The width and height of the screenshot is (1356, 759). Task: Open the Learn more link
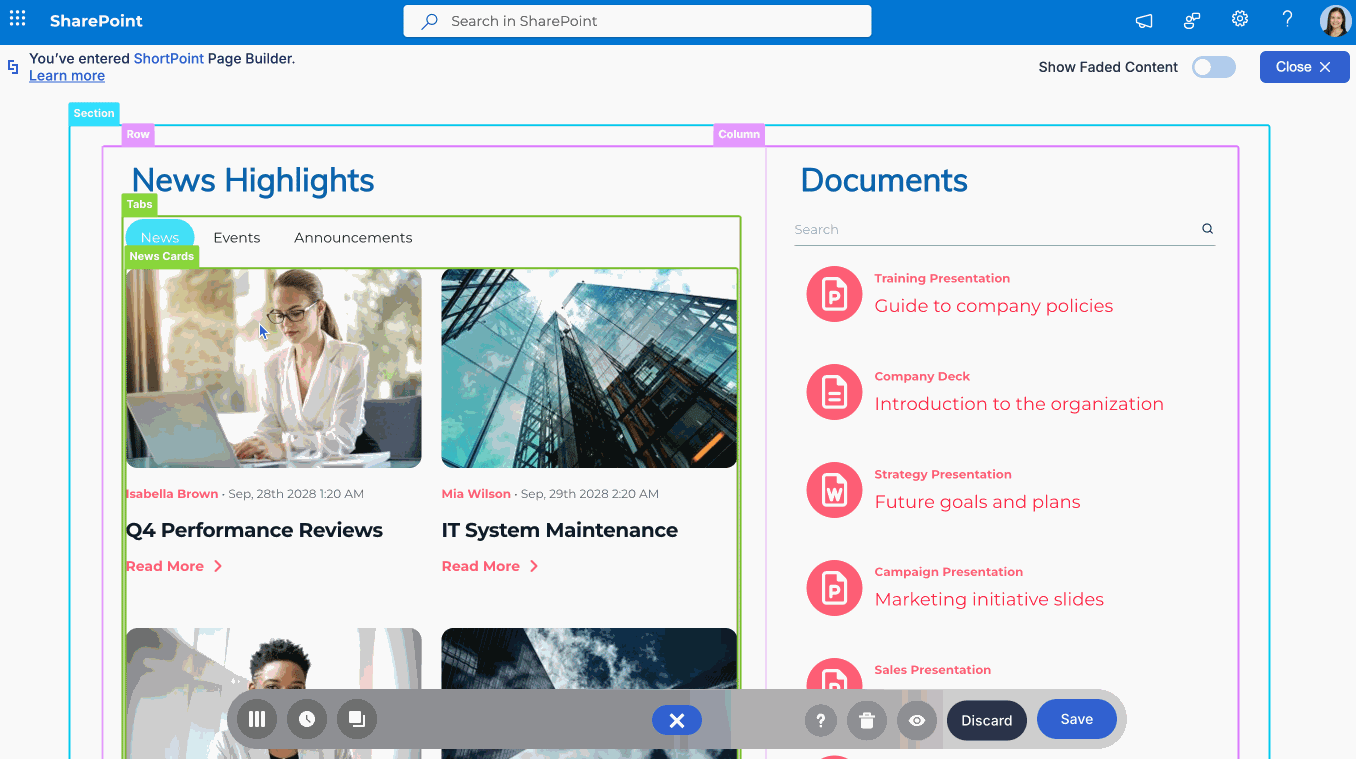[x=67, y=76]
